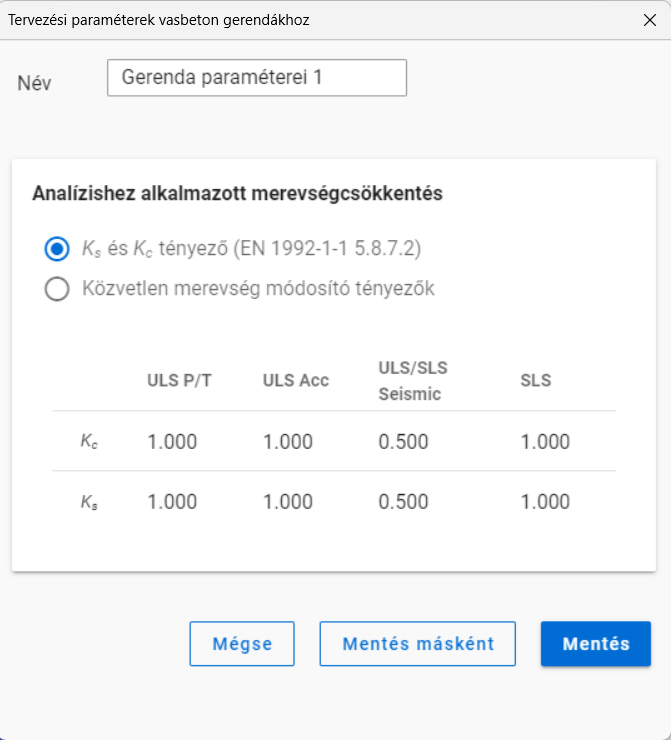Screen dimensions: 671x740
Task: Select Közvetlen merevség módosító tényezők option
Action: [57, 288]
